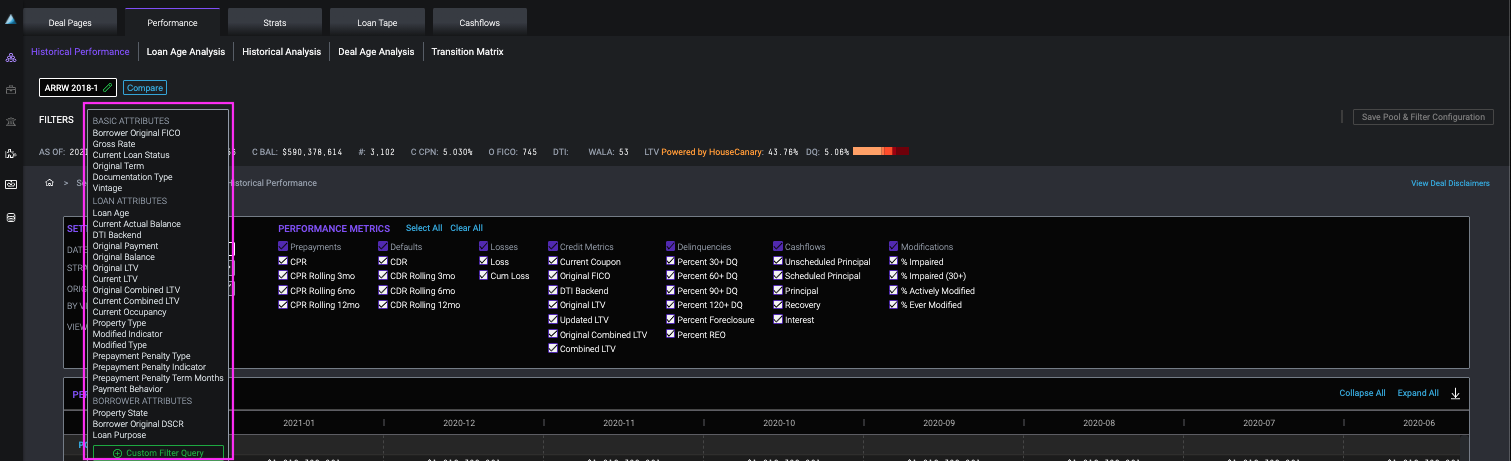This screenshot has height=461, width=1511.
Task: Click Clear All metrics link
Action: click(x=466, y=228)
